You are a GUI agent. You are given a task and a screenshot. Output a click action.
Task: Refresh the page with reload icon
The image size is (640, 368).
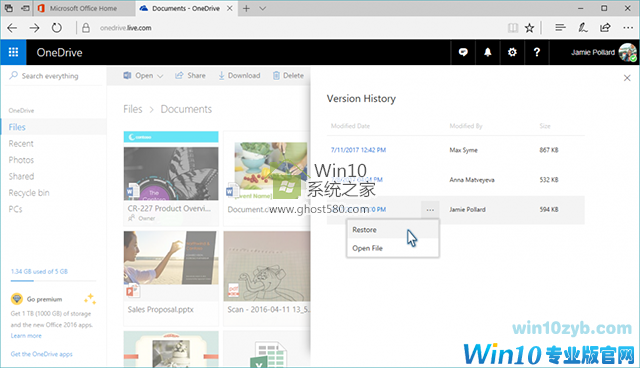(x=57, y=28)
